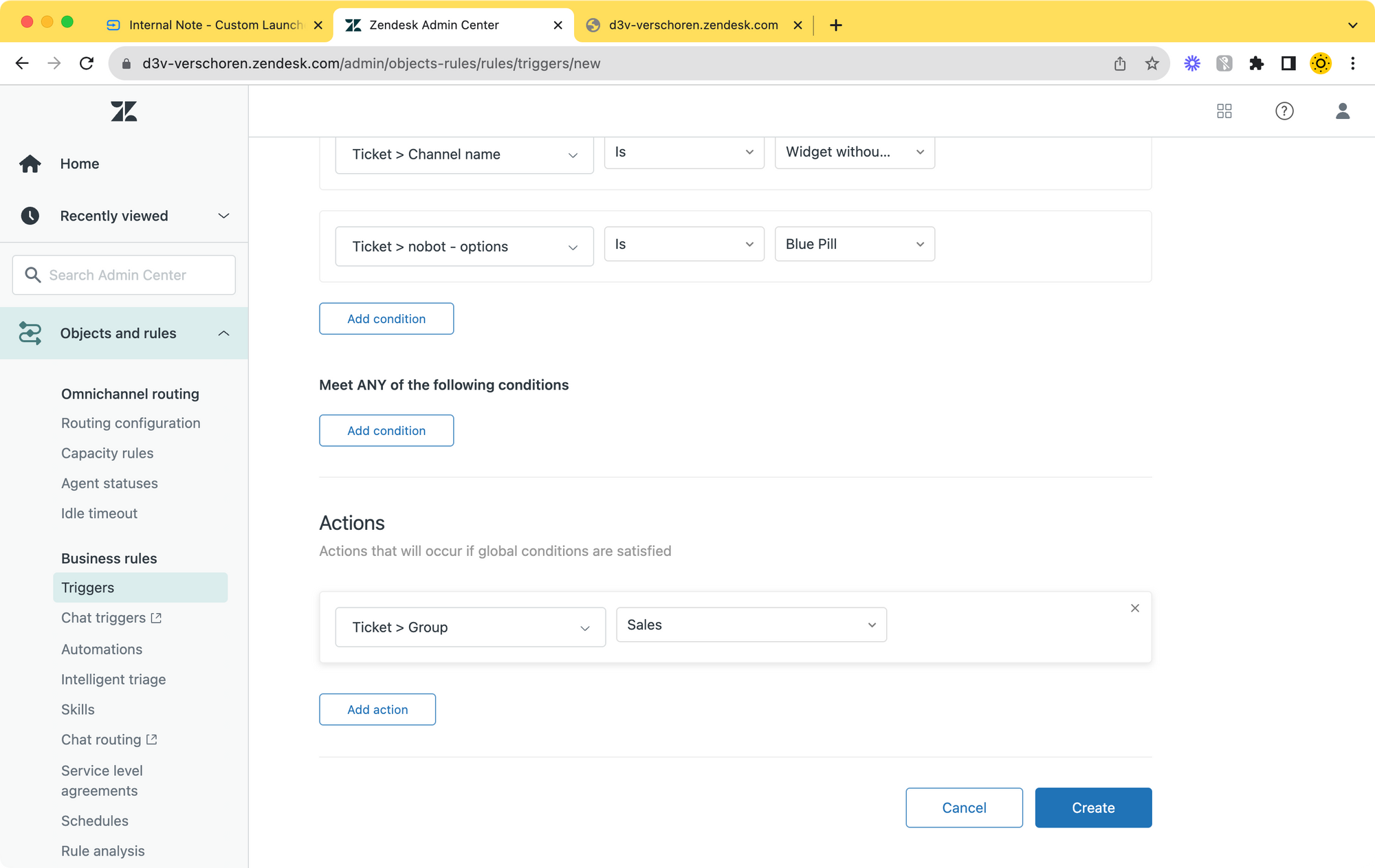
Task: Click the Add action button
Action: point(377,709)
